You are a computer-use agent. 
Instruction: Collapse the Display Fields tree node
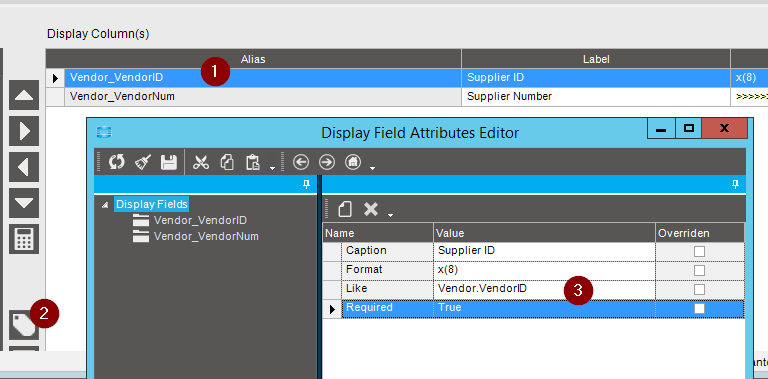[x=105, y=205]
